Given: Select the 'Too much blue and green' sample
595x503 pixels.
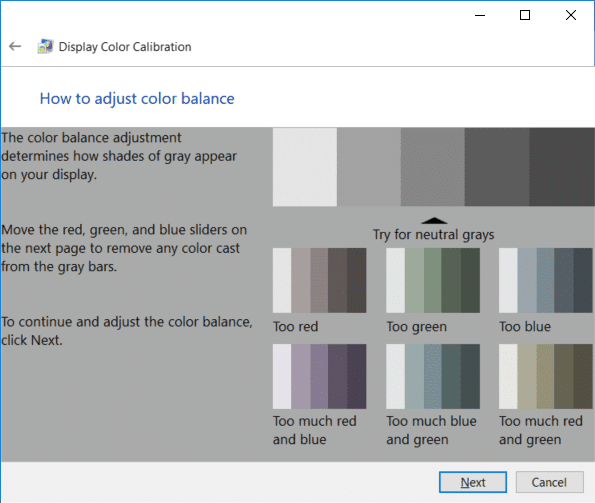Looking at the screenshot, I should [x=433, y=376].
